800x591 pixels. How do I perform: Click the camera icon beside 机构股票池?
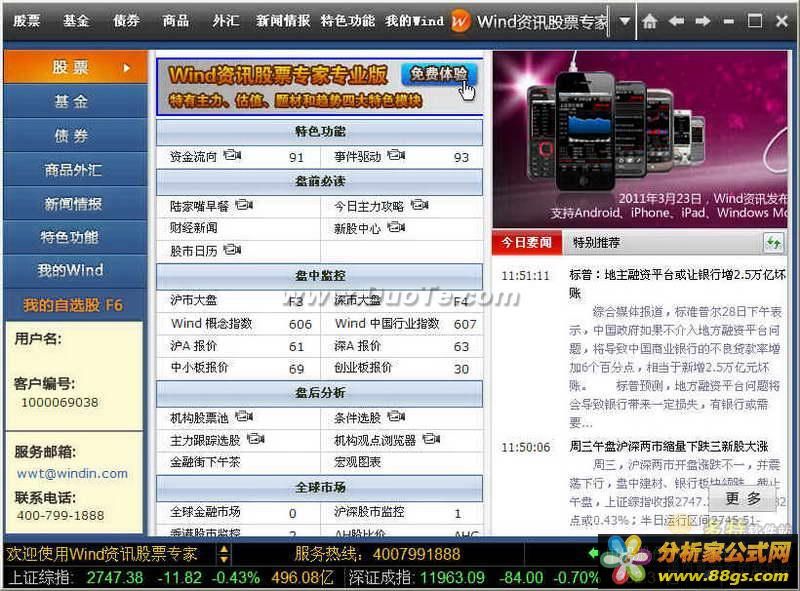(x=244, y=416)
